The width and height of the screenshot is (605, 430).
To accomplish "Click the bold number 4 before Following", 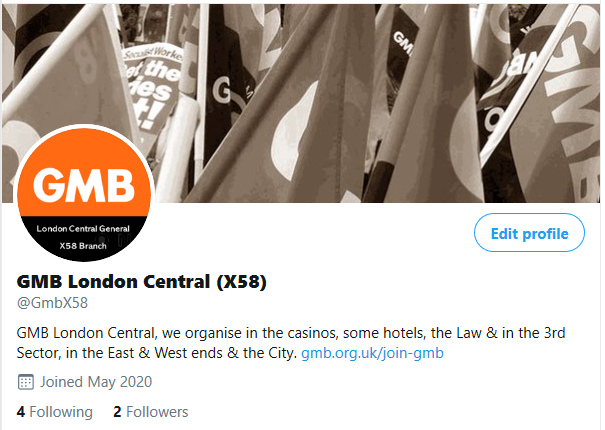I will (21, 412).
